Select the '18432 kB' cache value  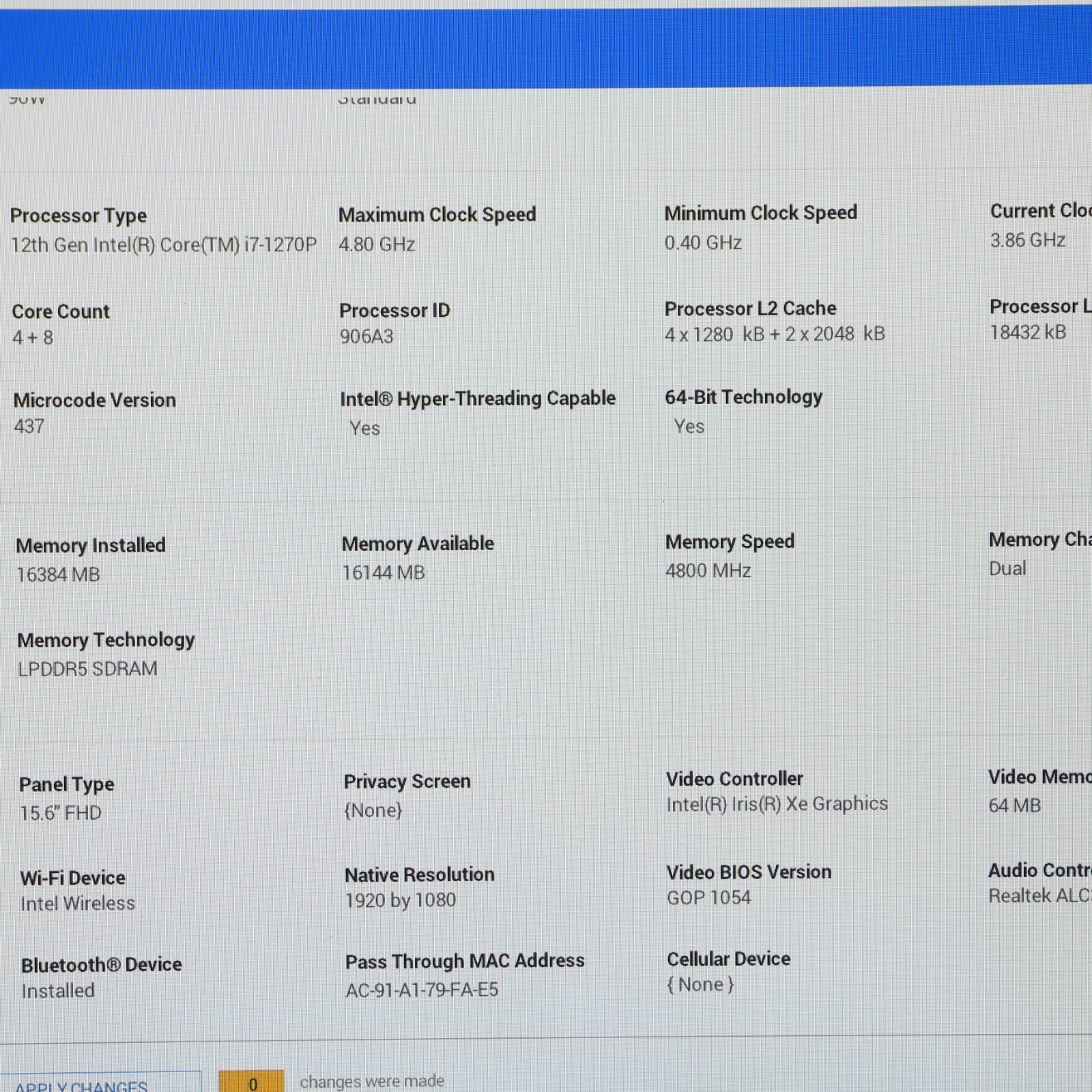pyautogui.click(x=1028, y=332)
